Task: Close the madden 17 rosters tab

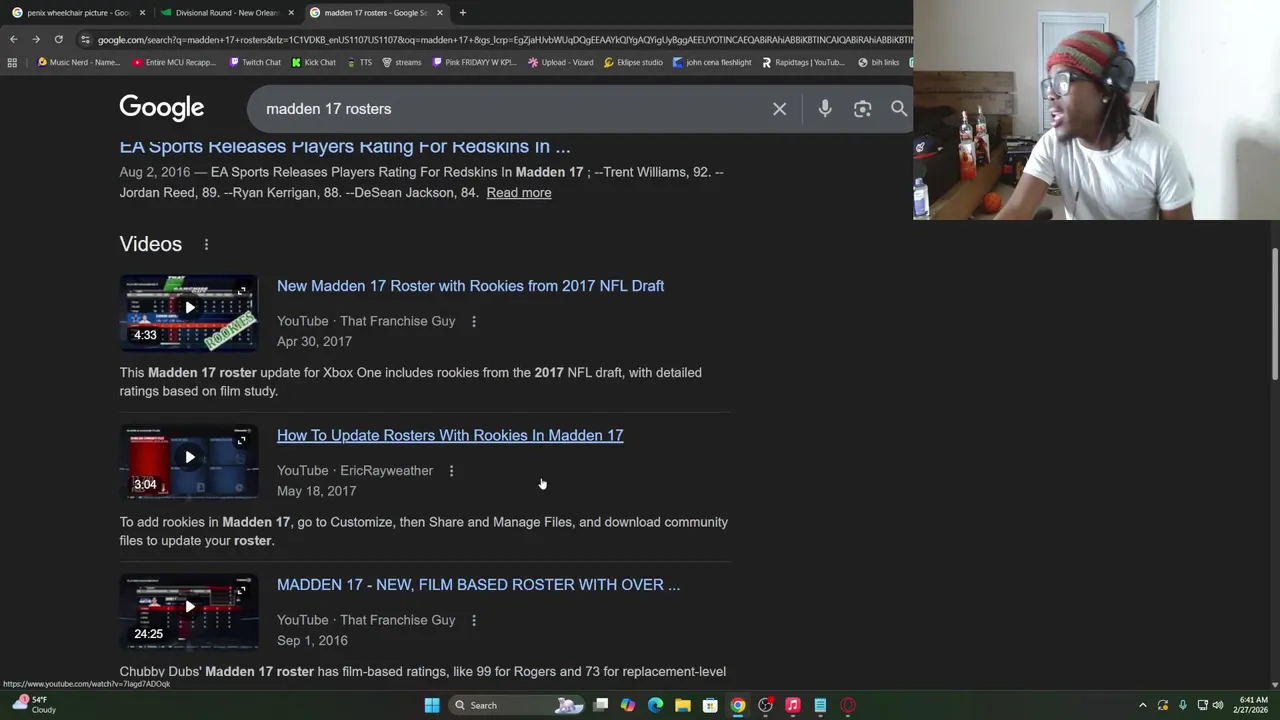Action: point(439,12)
